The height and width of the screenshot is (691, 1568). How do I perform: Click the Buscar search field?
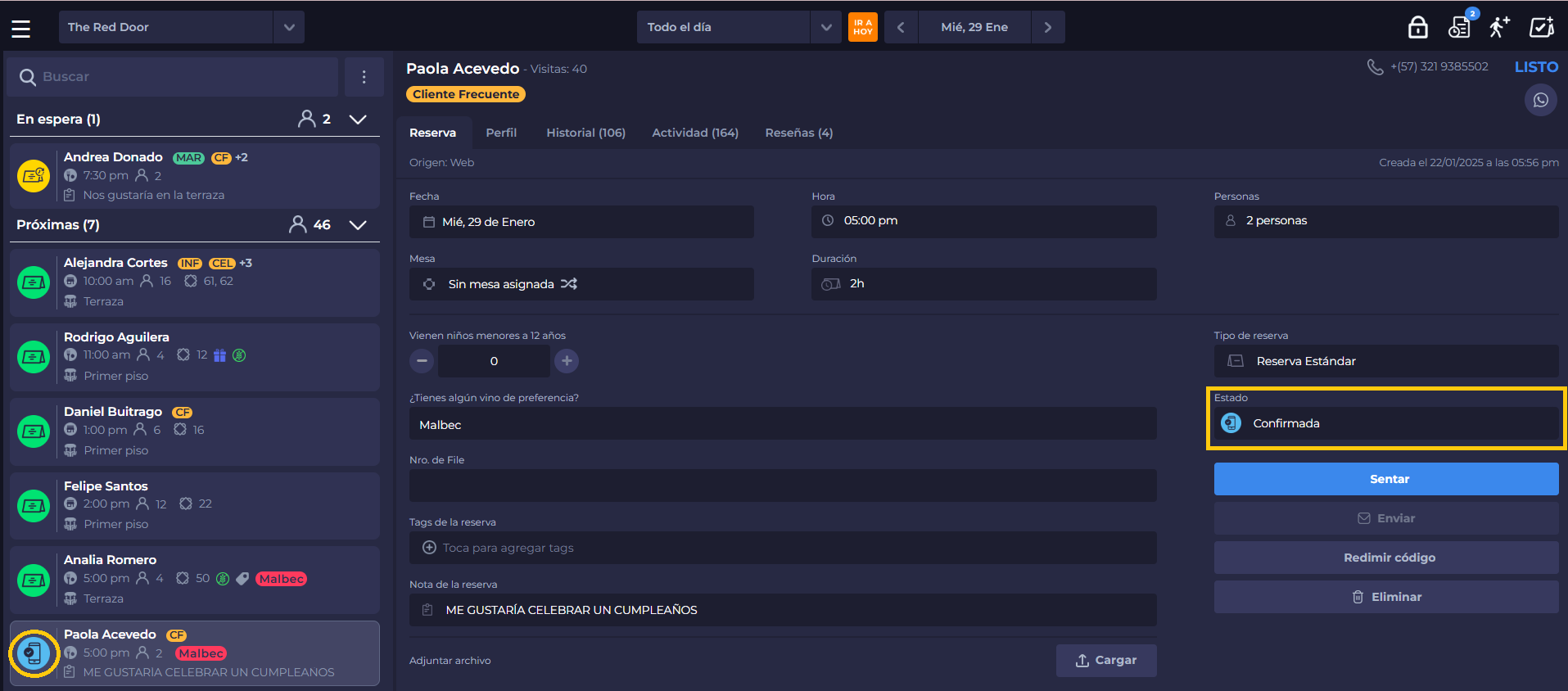173,77
